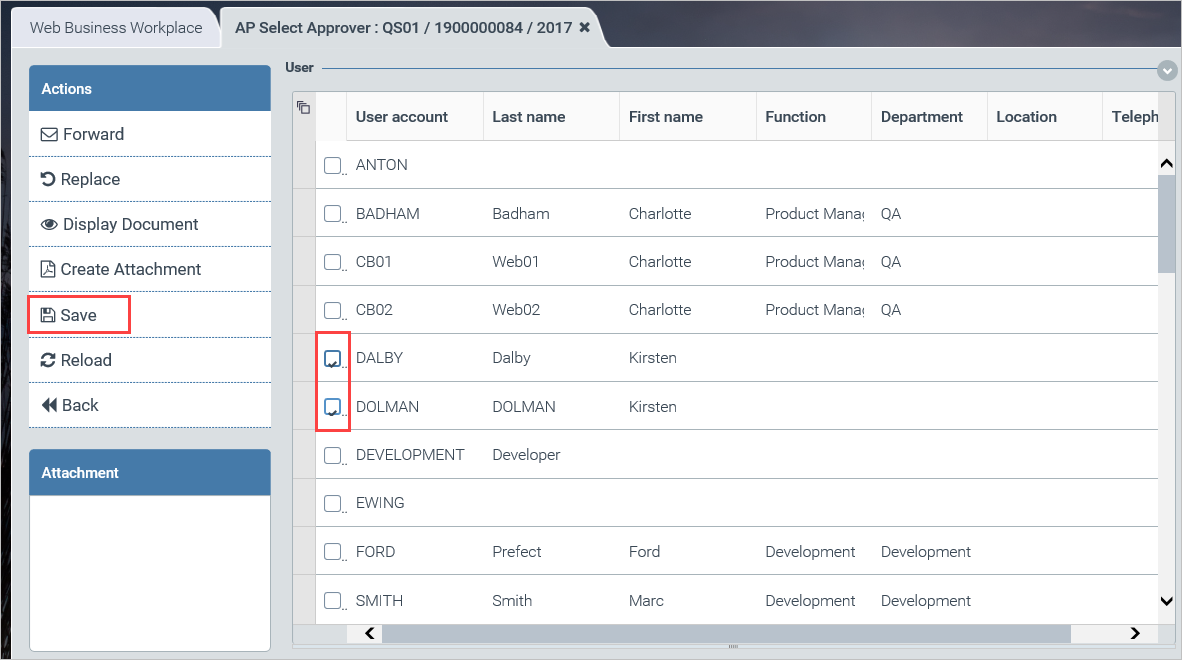Click the Back double-arrow icon

pos(48,405)
